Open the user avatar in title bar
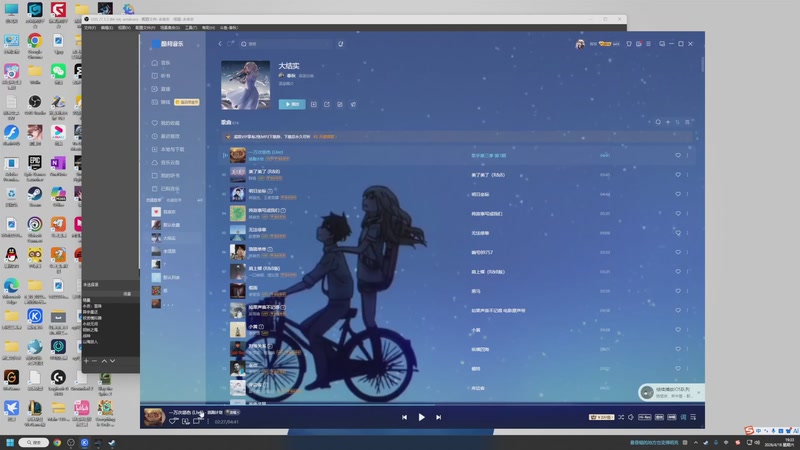Image resolution: width=800 pixels, height=450 pixels. coord(580,44)
